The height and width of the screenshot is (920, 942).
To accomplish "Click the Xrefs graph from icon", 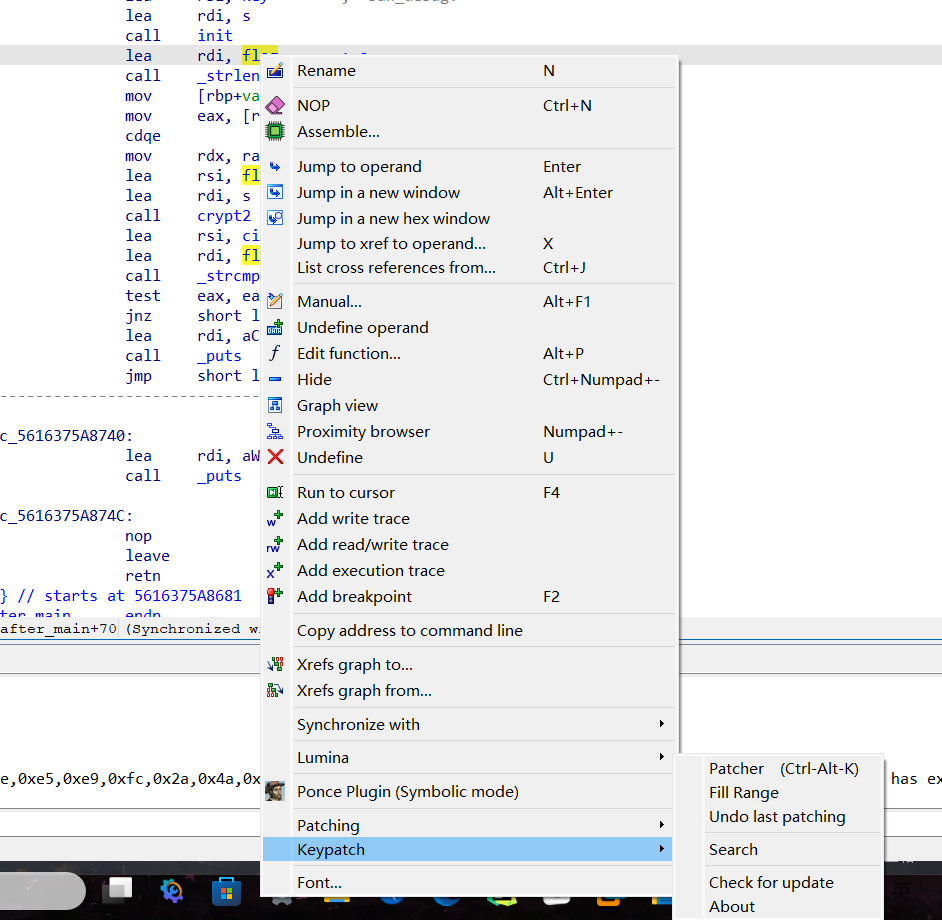I will coord(275,690).
